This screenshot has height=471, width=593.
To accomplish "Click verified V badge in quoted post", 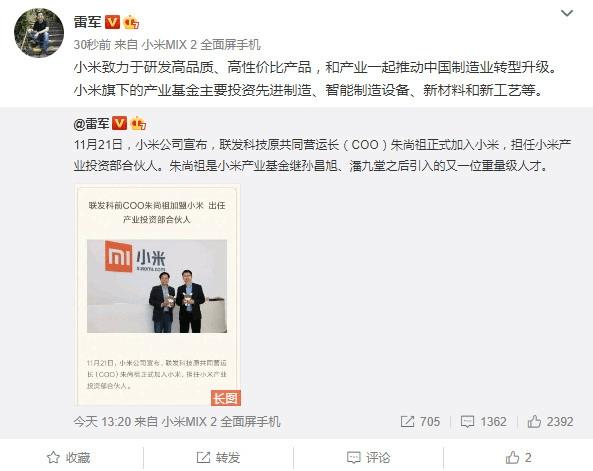I will point(120,123).
